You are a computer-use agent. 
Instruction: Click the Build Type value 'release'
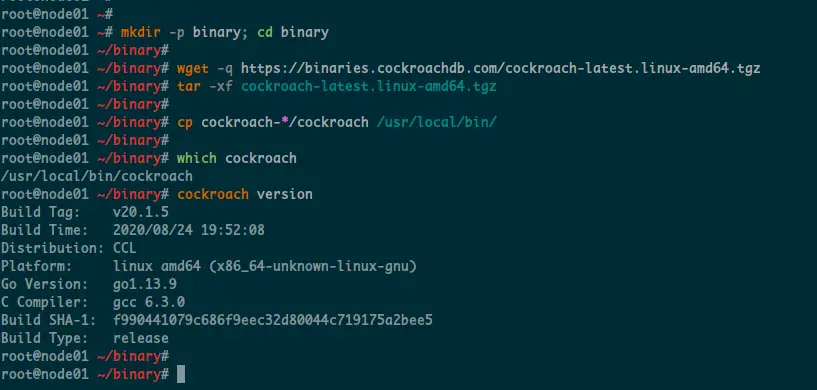pyautogui.click(x=141, y=338)
